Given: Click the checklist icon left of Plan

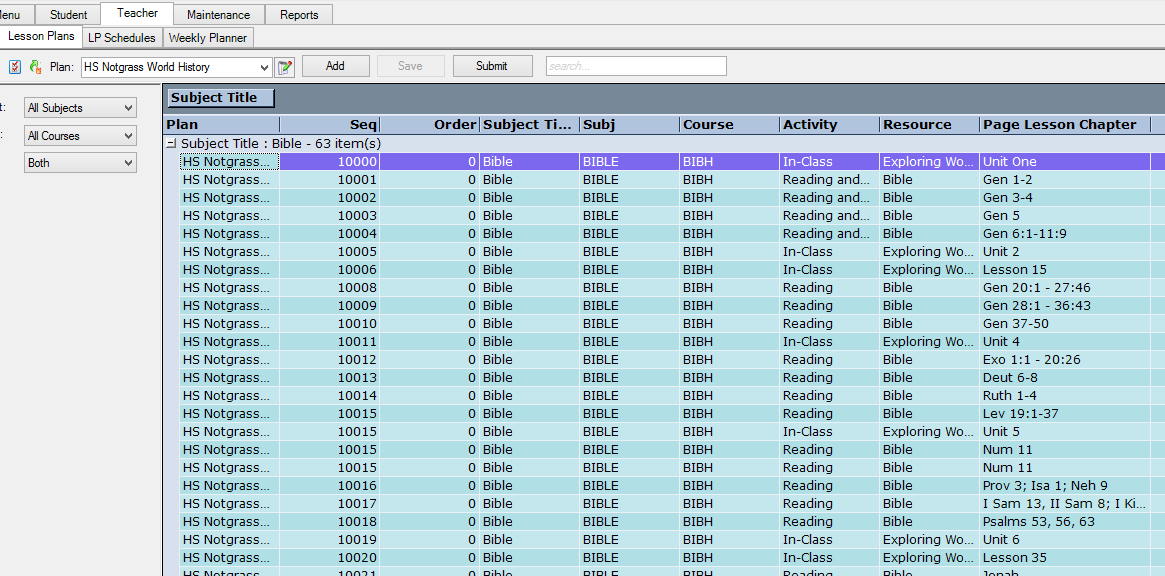Looking at the screenshot, I should pyautogui.click(x=15, y=67).
